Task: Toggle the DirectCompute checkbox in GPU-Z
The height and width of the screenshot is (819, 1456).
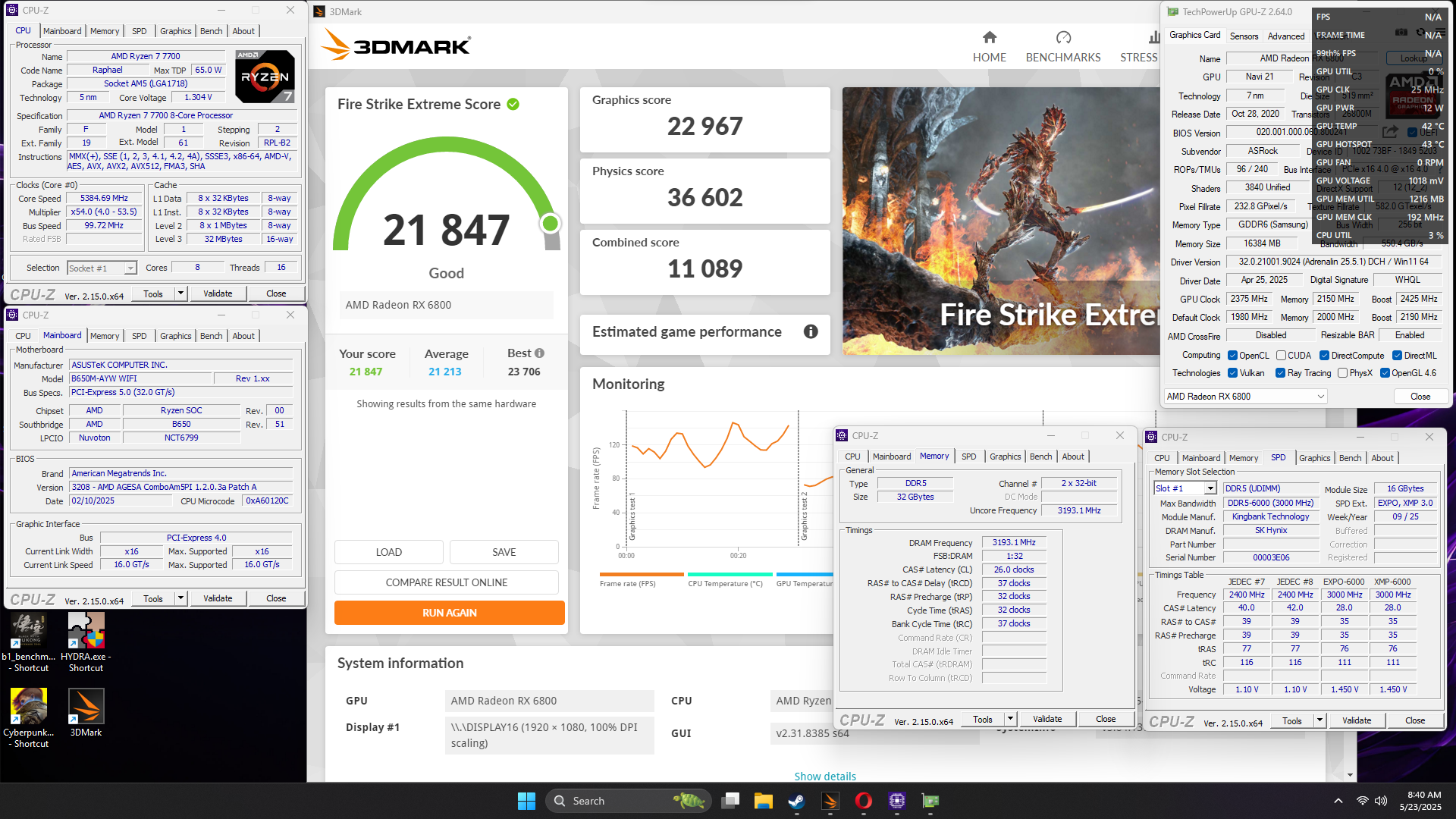Action: [x=1324, y=356]
